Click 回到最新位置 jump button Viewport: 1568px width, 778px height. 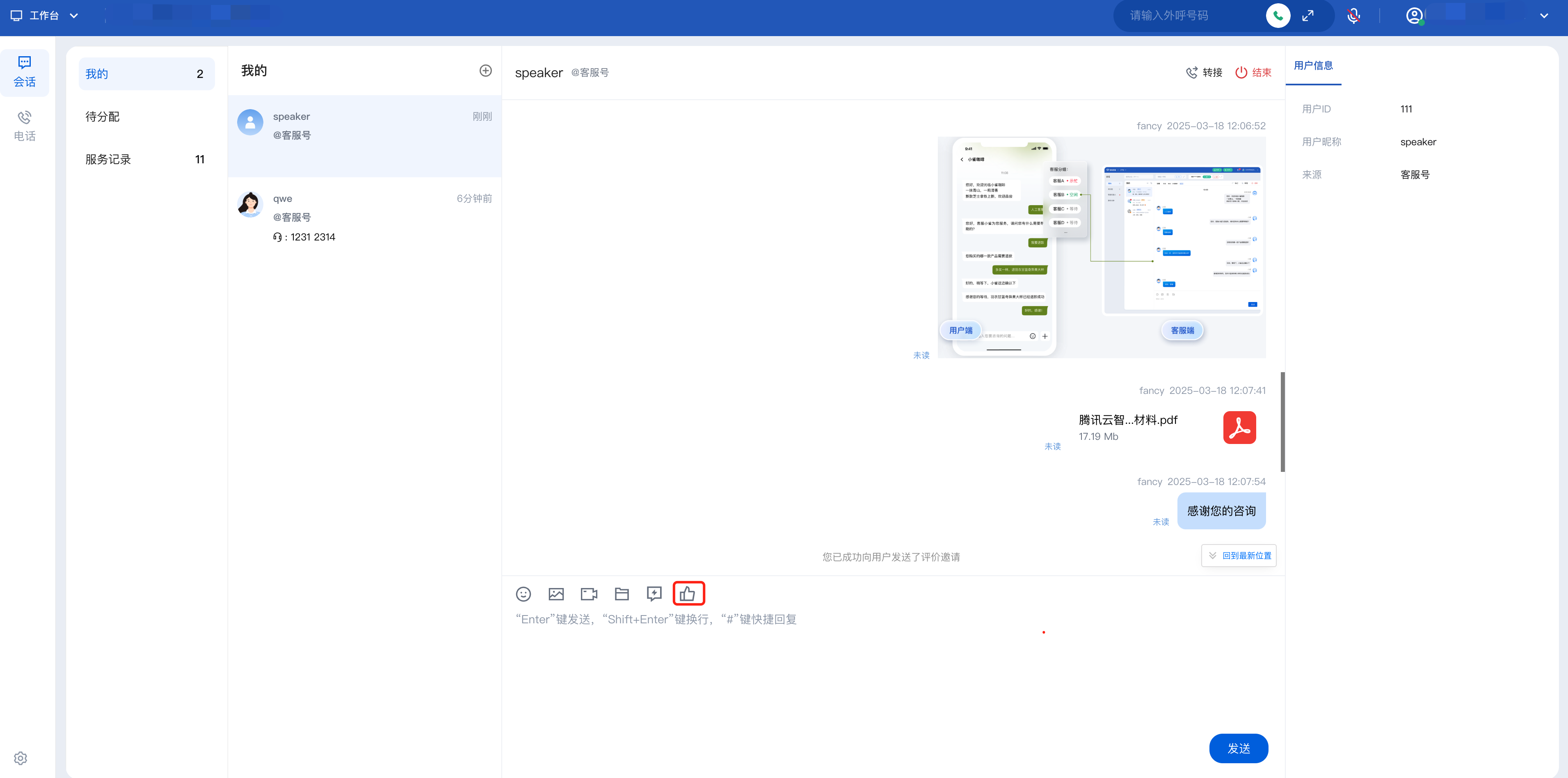(1239, 555)
